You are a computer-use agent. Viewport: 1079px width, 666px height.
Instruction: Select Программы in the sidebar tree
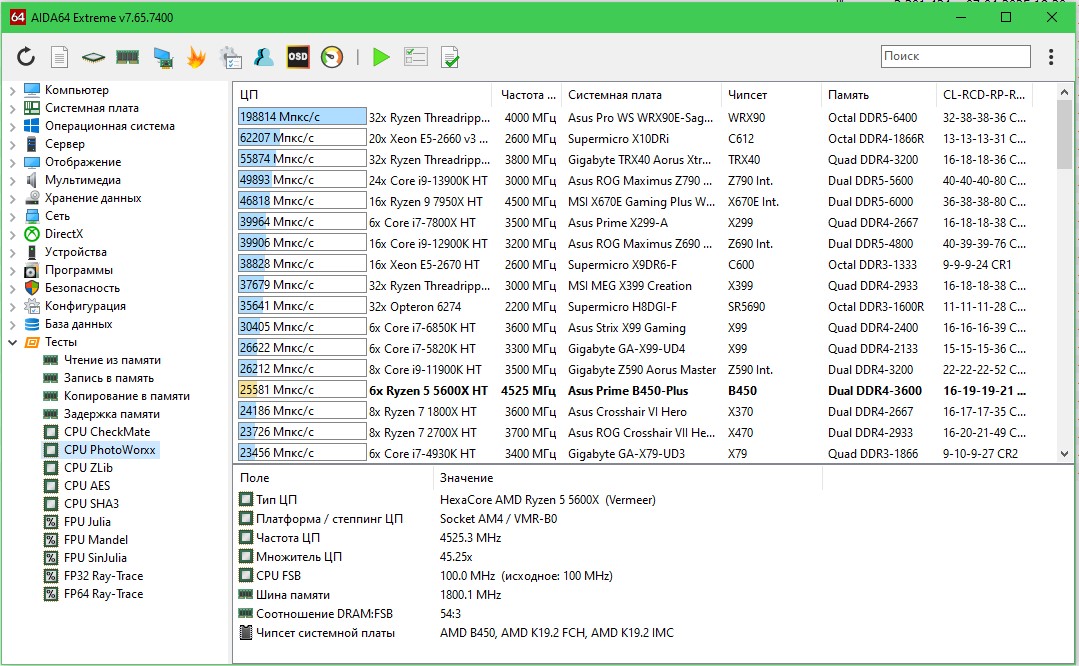pyautogui.click(x=78, y=270)
